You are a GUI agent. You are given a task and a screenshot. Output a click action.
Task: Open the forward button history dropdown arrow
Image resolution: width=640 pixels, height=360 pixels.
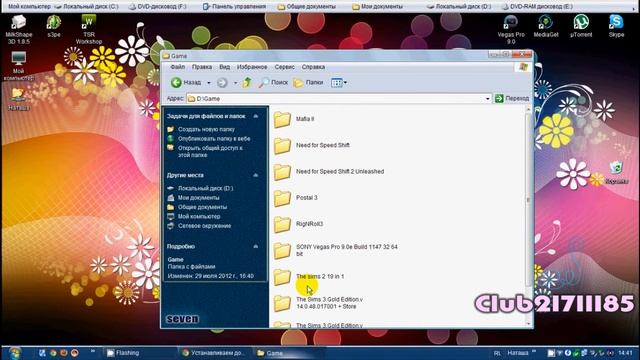[235, 83]
